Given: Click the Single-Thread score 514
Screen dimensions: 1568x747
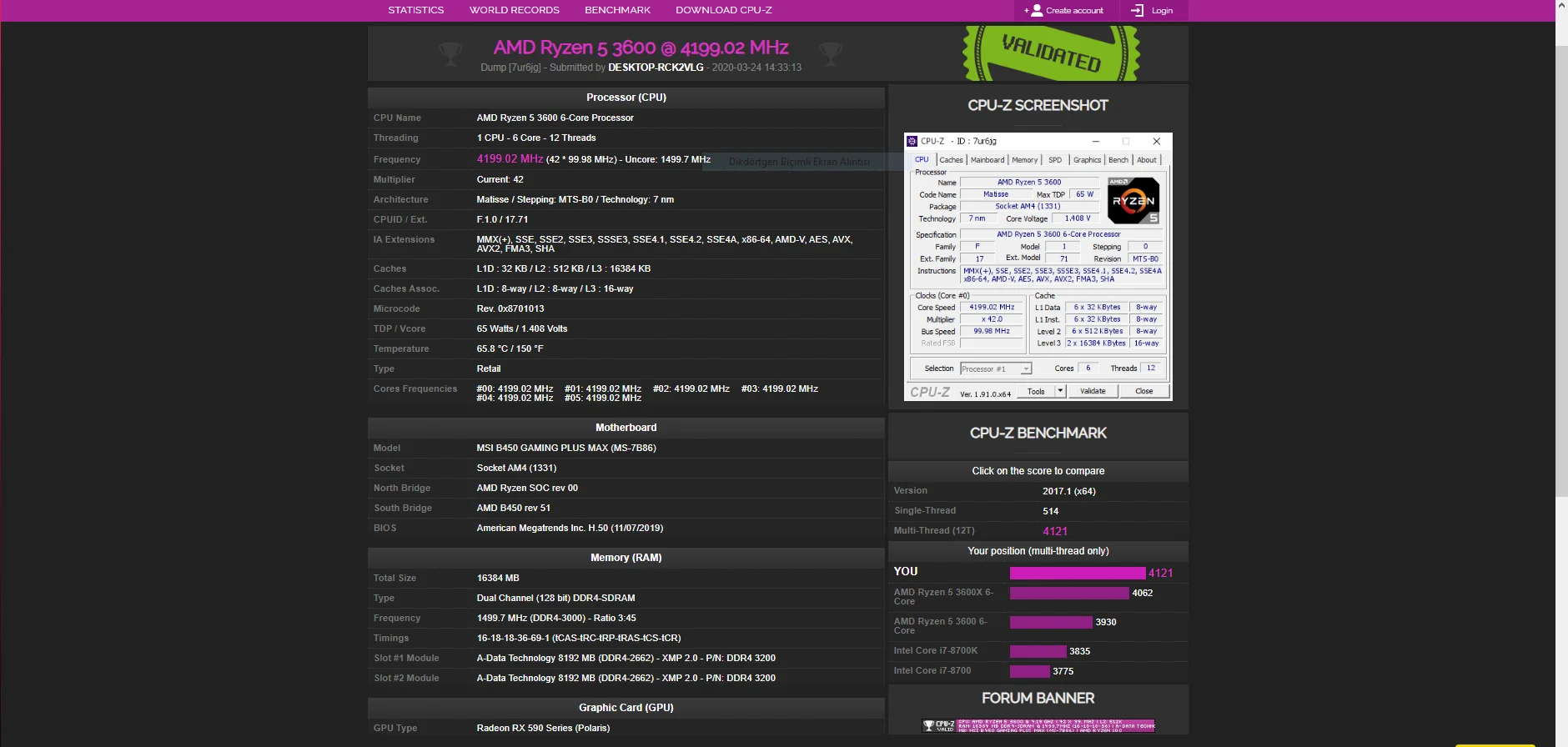Looking at the screenshot, I should [1050, 511].
